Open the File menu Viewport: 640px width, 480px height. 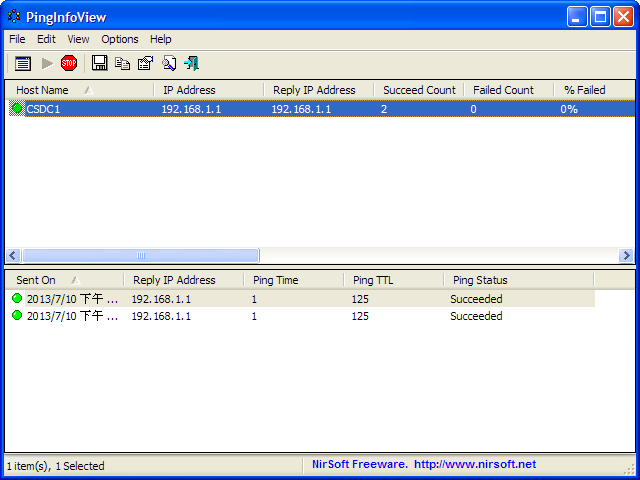click(17, 39)
